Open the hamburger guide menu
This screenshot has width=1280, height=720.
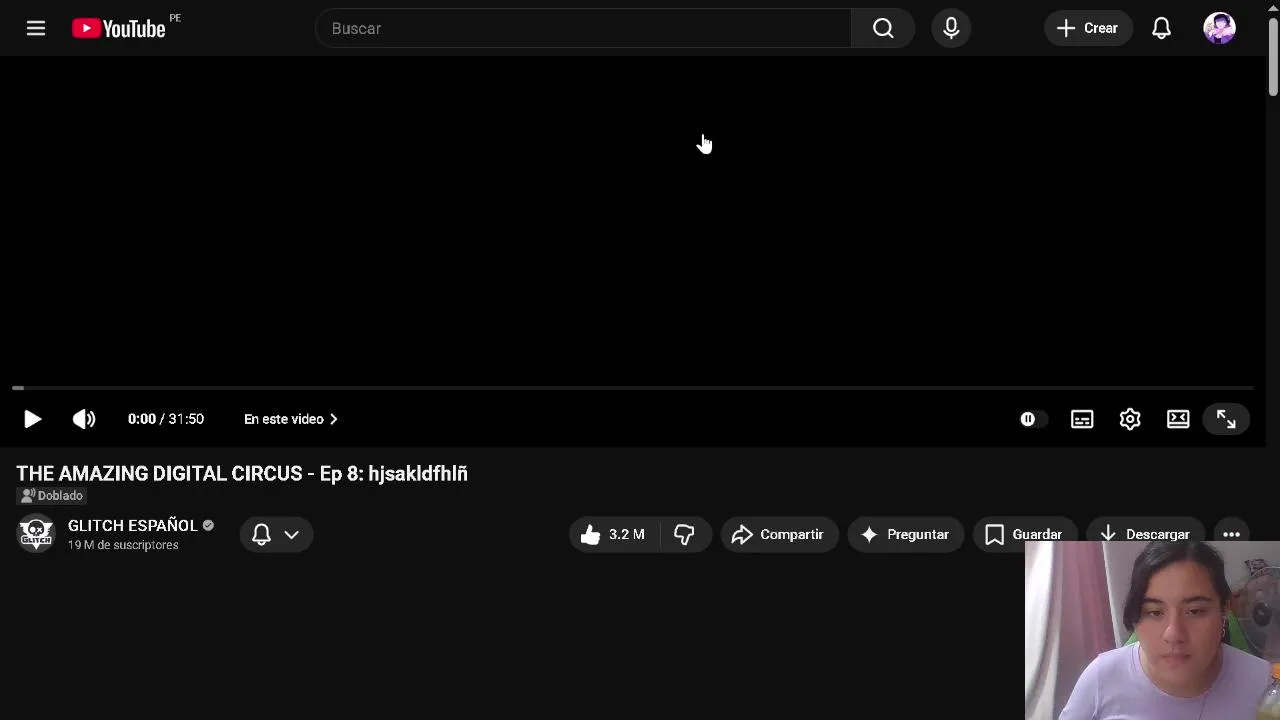click(36, 28)
